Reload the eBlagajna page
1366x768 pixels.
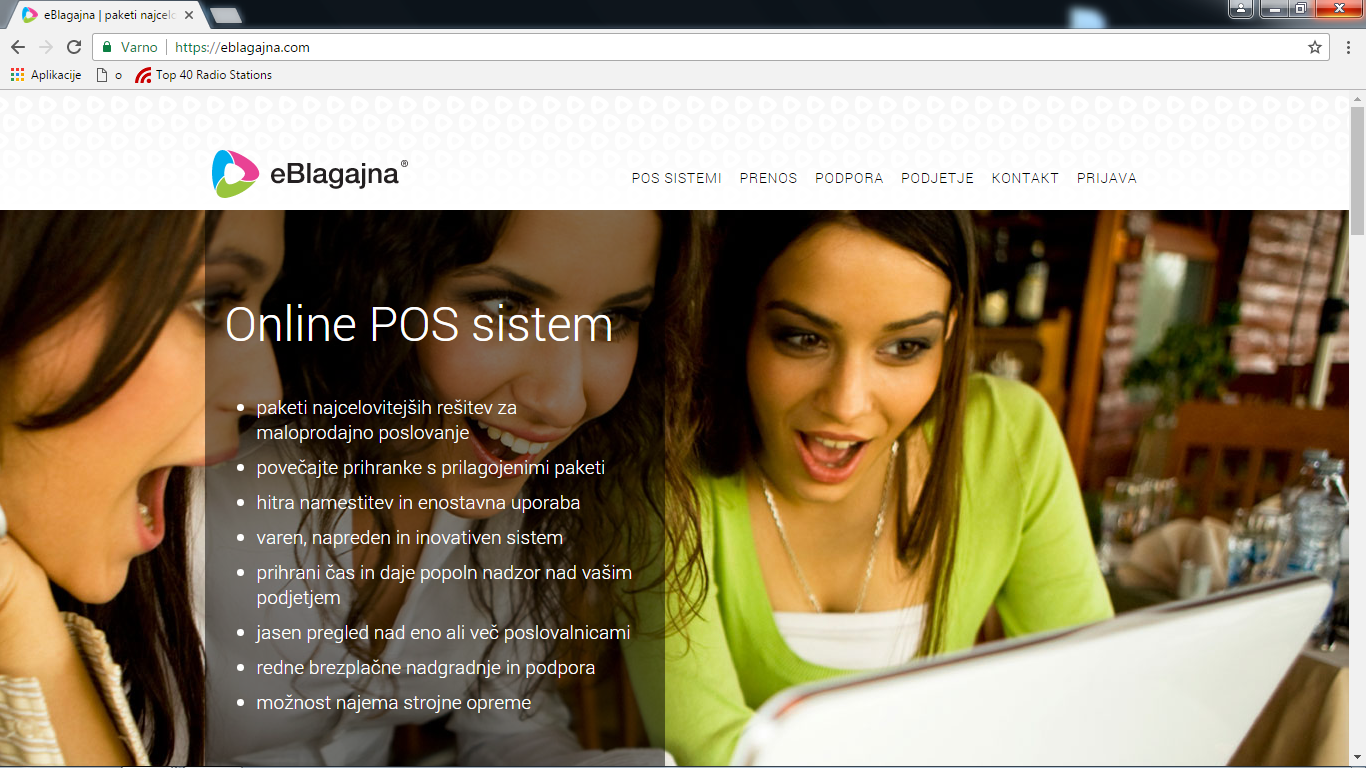click(74, 47)
